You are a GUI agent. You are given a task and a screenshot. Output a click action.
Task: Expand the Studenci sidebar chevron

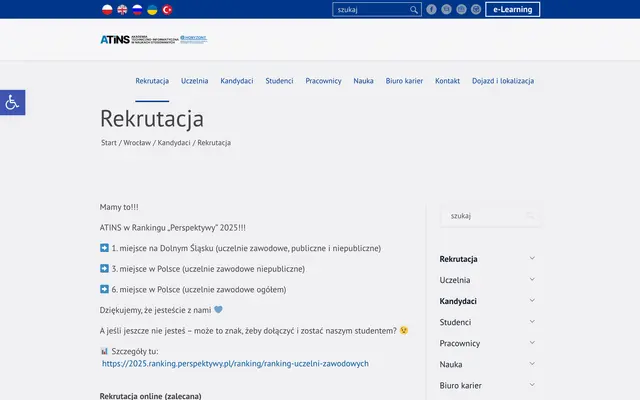pyautogui.click(x=532, y=322)
